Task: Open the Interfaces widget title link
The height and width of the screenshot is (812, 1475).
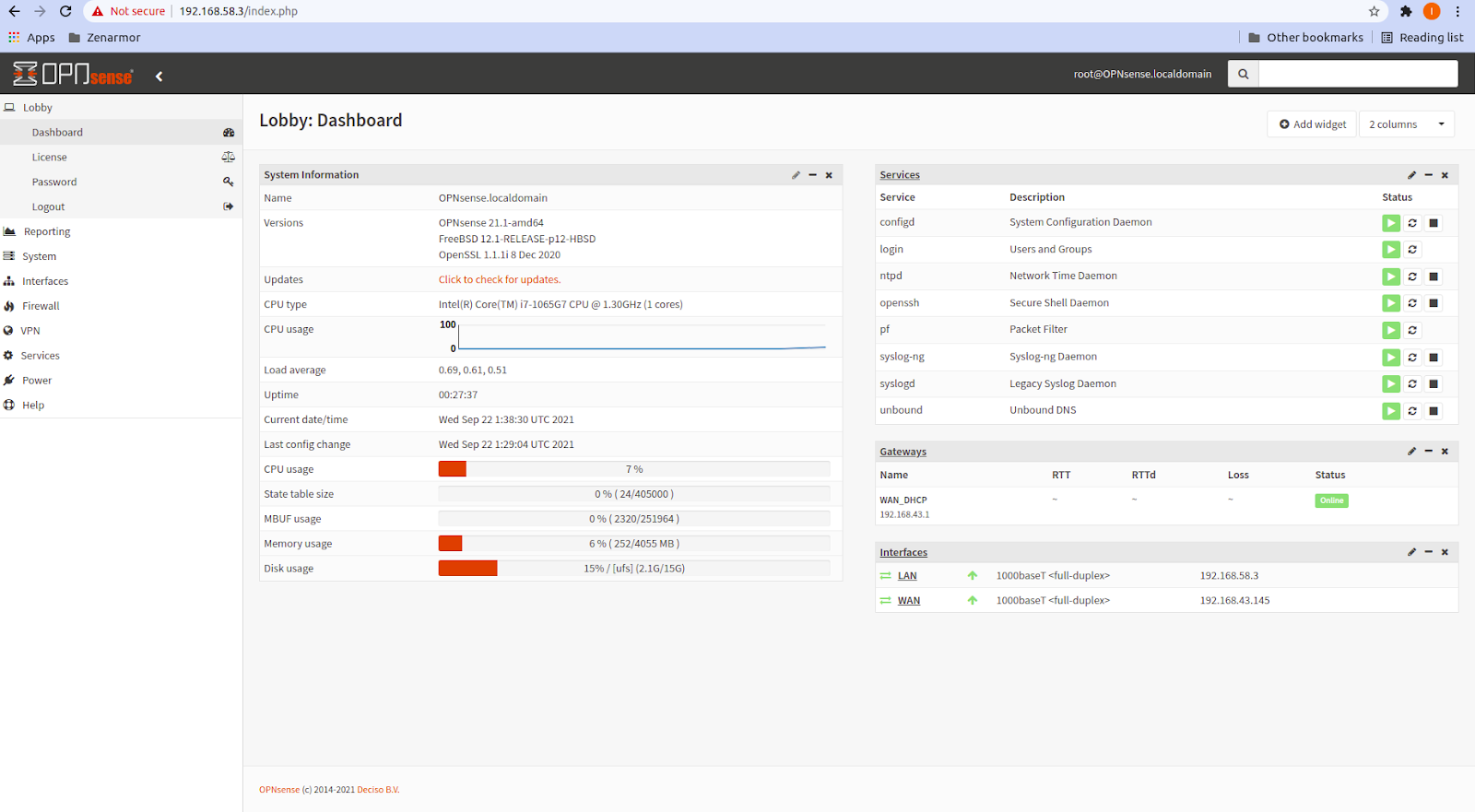Action: (903, 552)
